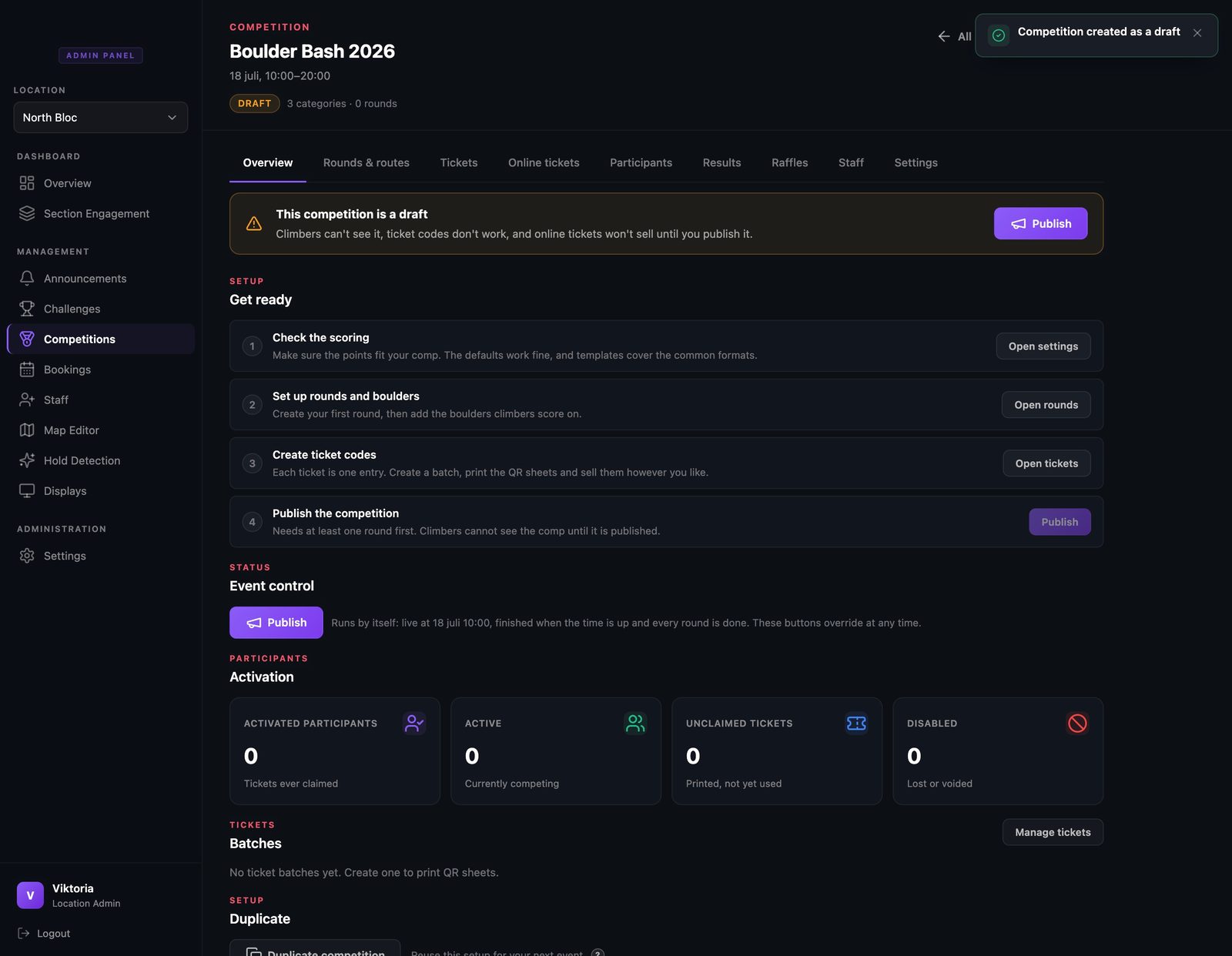Open Hold Detection sparkle icon
Screen dimensions: 1232x956
point(27,460)
